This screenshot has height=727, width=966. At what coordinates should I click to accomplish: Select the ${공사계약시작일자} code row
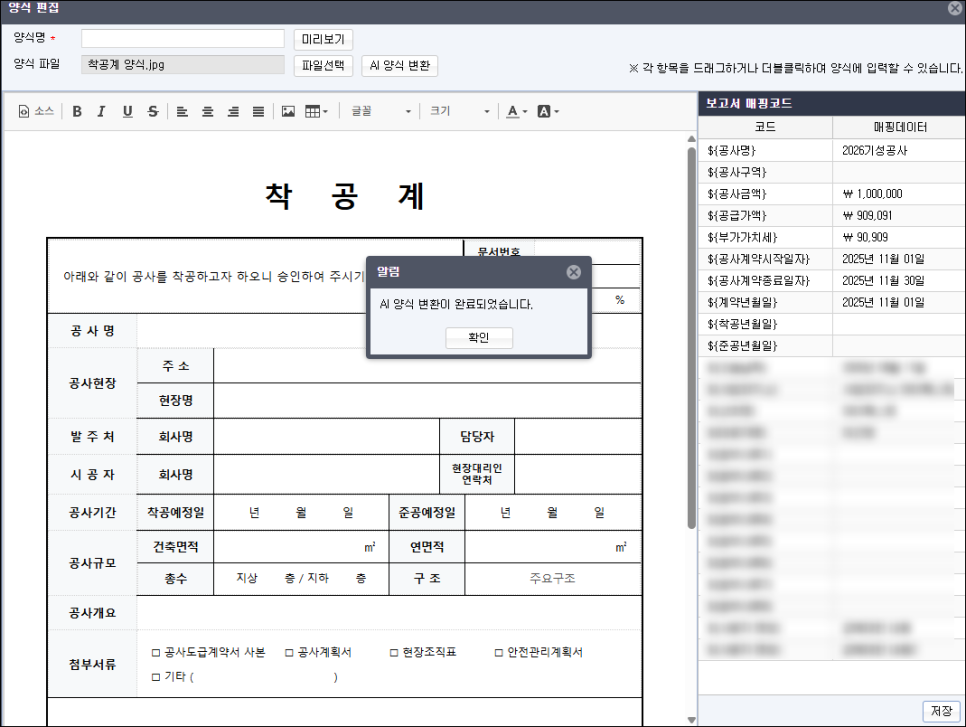832,259
